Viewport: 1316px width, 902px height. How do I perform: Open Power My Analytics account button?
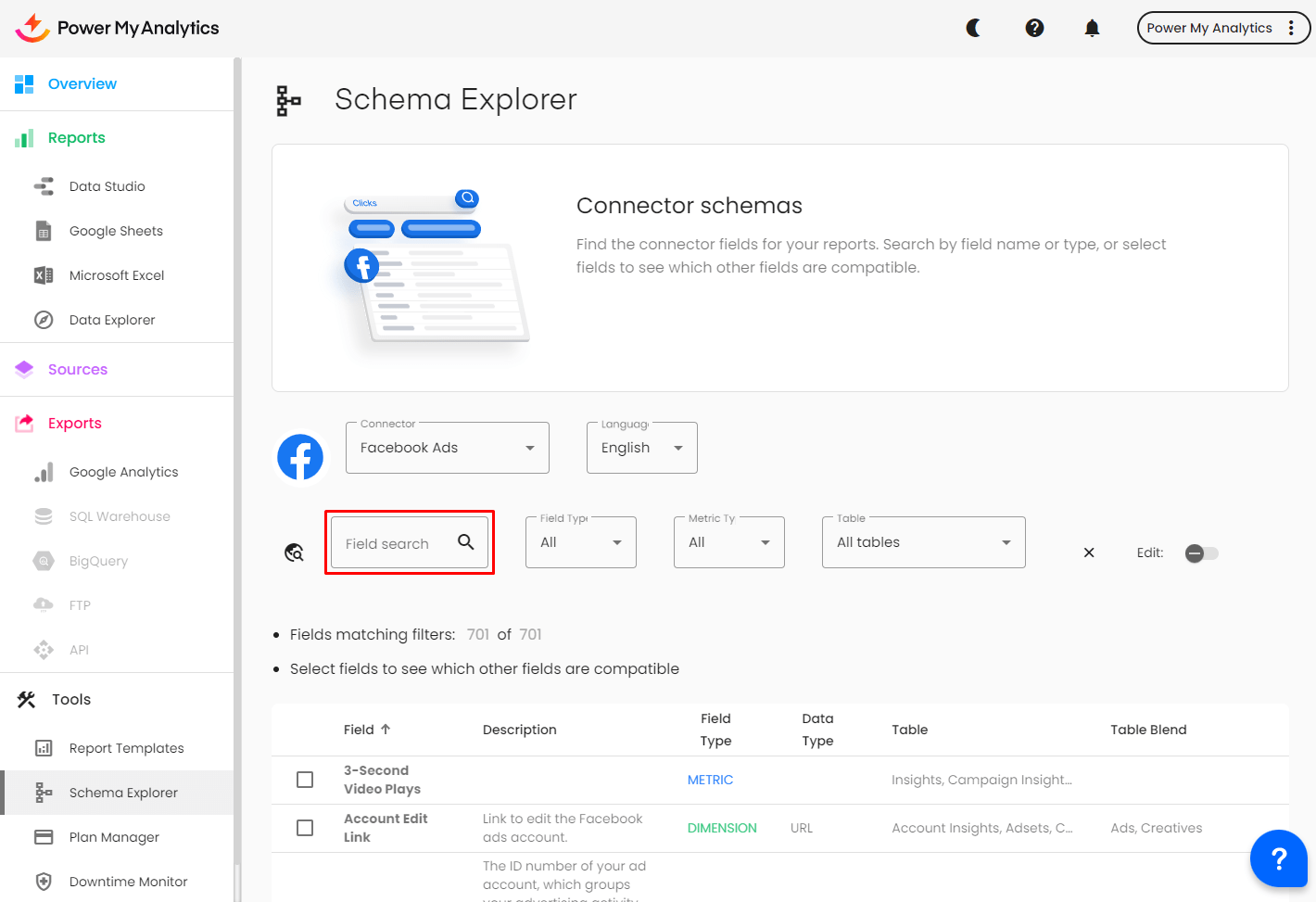point(1223,28)
